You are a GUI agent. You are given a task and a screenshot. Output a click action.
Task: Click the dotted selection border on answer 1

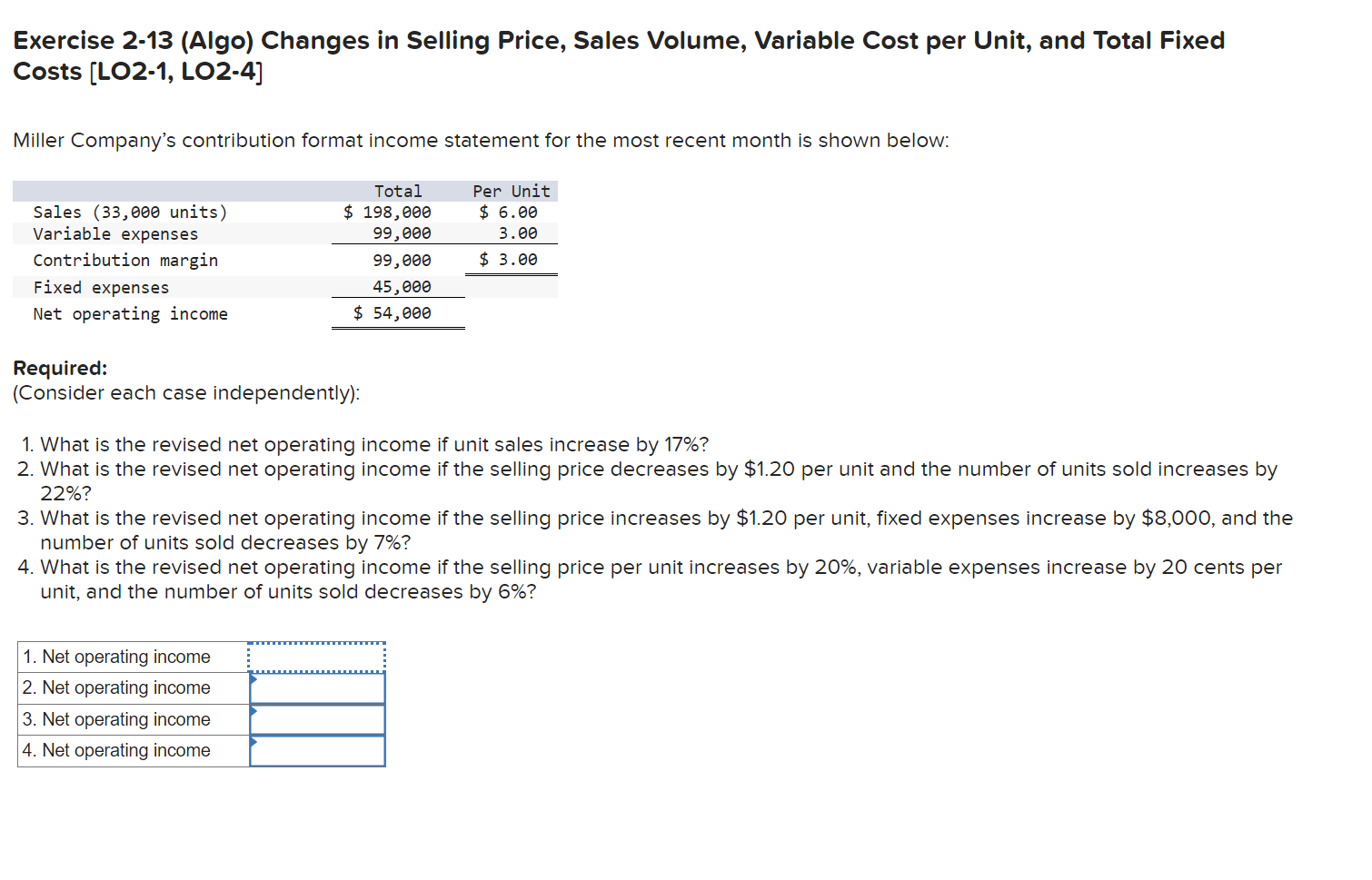(316, 643)
